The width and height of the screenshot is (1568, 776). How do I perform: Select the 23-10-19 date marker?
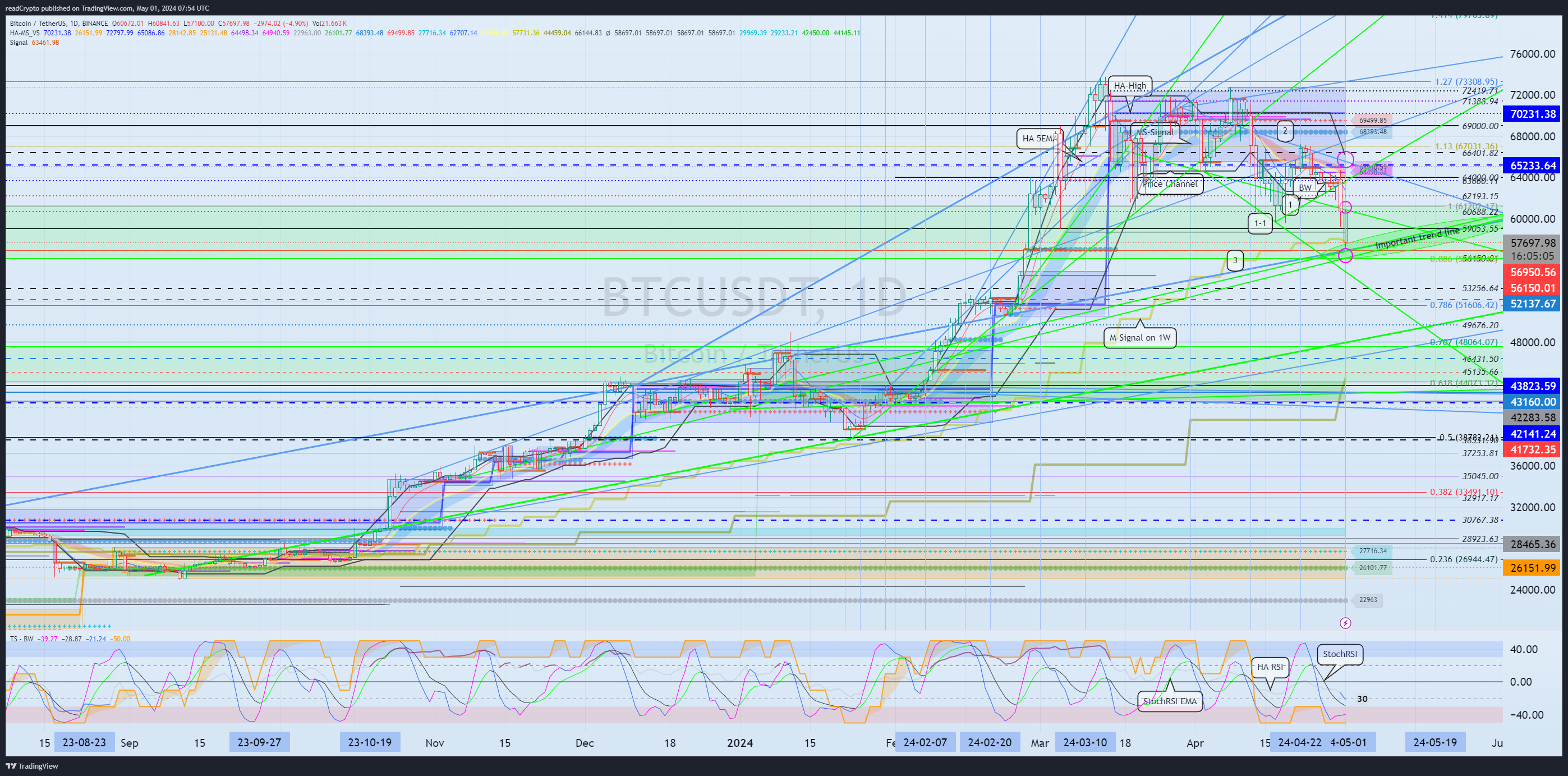370,742
